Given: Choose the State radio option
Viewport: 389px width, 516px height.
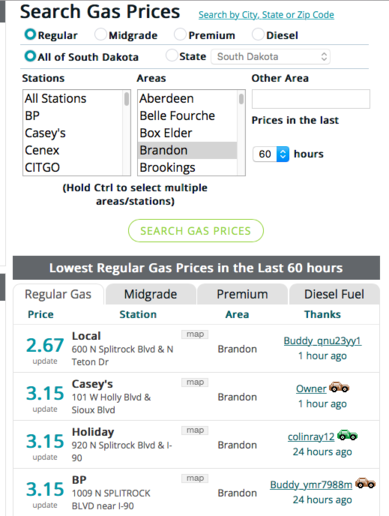Looking at the screenshot, I should [x=172, y=56].
